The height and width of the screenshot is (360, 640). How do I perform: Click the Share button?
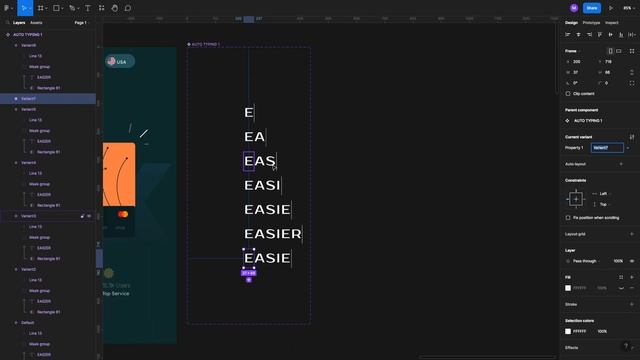tap(592, 8)
